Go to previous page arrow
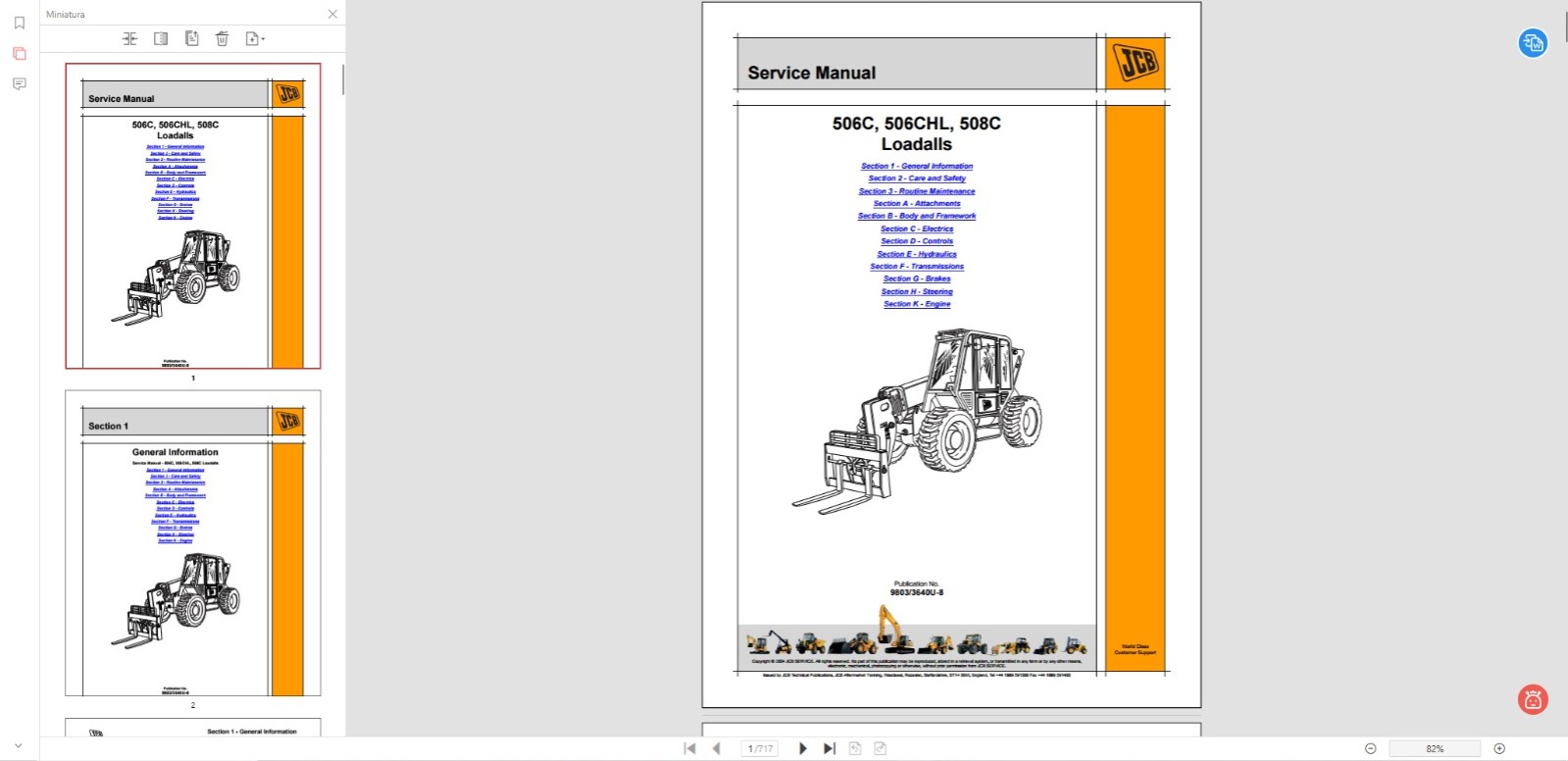The width and height of the screenshot is (1568, 761). tap(716, 748)
